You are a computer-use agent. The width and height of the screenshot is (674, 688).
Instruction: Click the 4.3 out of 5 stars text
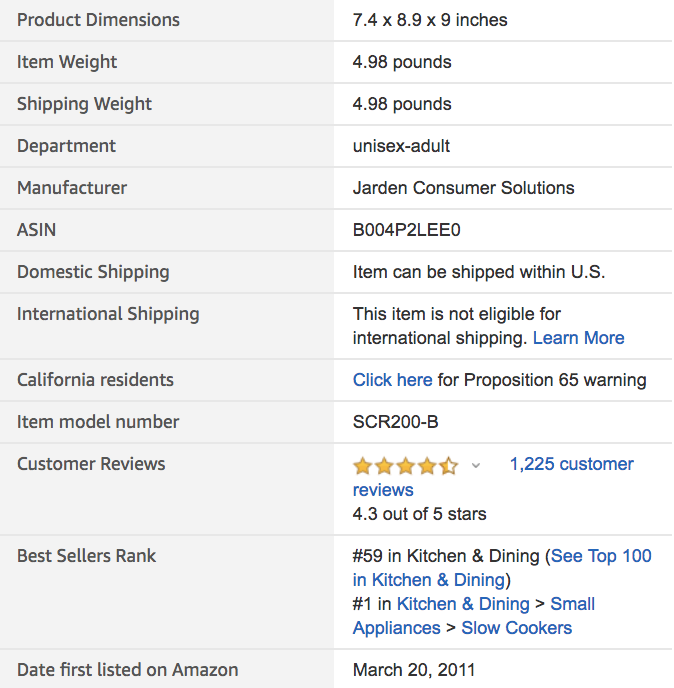coord(419,514)
